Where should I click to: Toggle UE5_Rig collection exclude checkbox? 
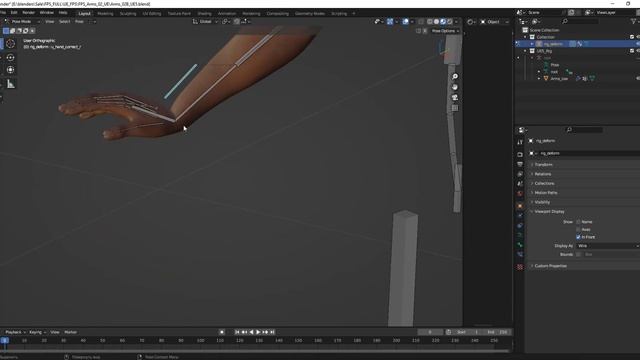(632, 51)
